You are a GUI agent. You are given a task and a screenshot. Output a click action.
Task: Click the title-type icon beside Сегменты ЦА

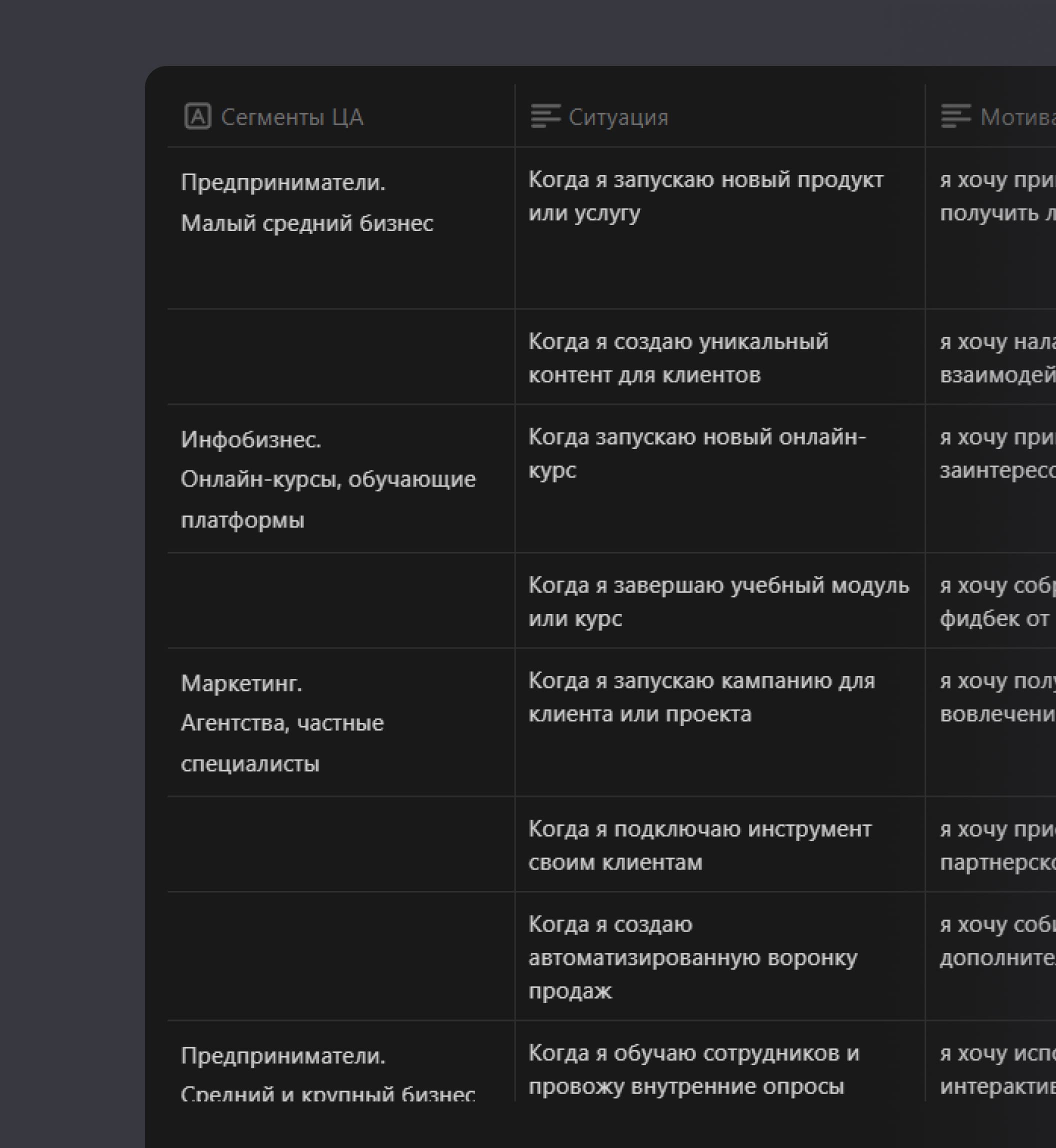pyautogui.click(x=197, y=116)
